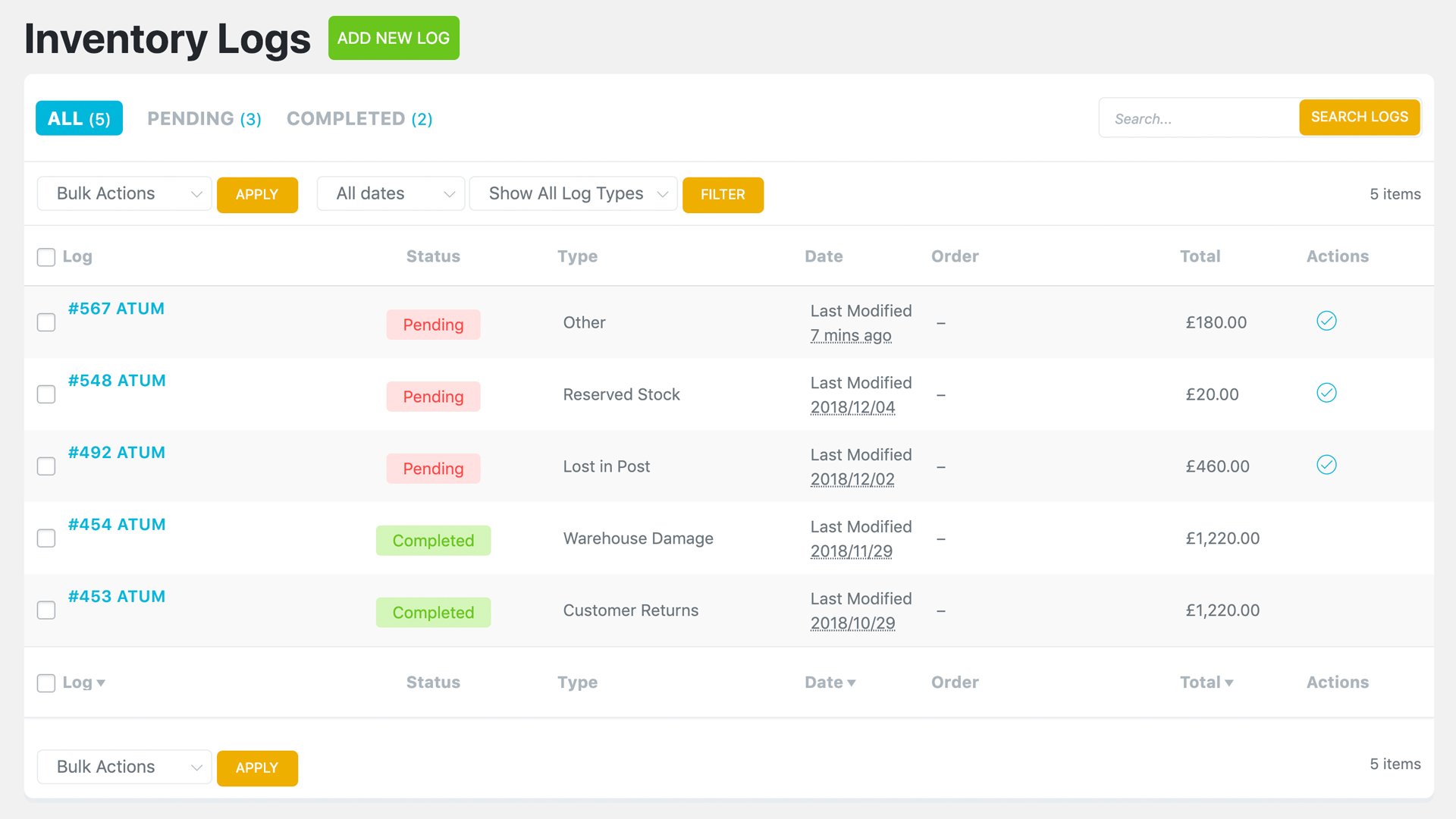1456x819 pixels.
Task: Click the footer Date column header
Action: point(824,682)
